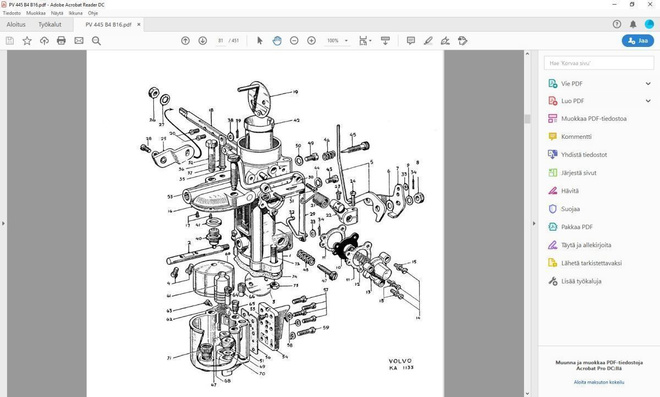
Task: Switch to the Aloitus tab
Action: (x=16, y=24)
